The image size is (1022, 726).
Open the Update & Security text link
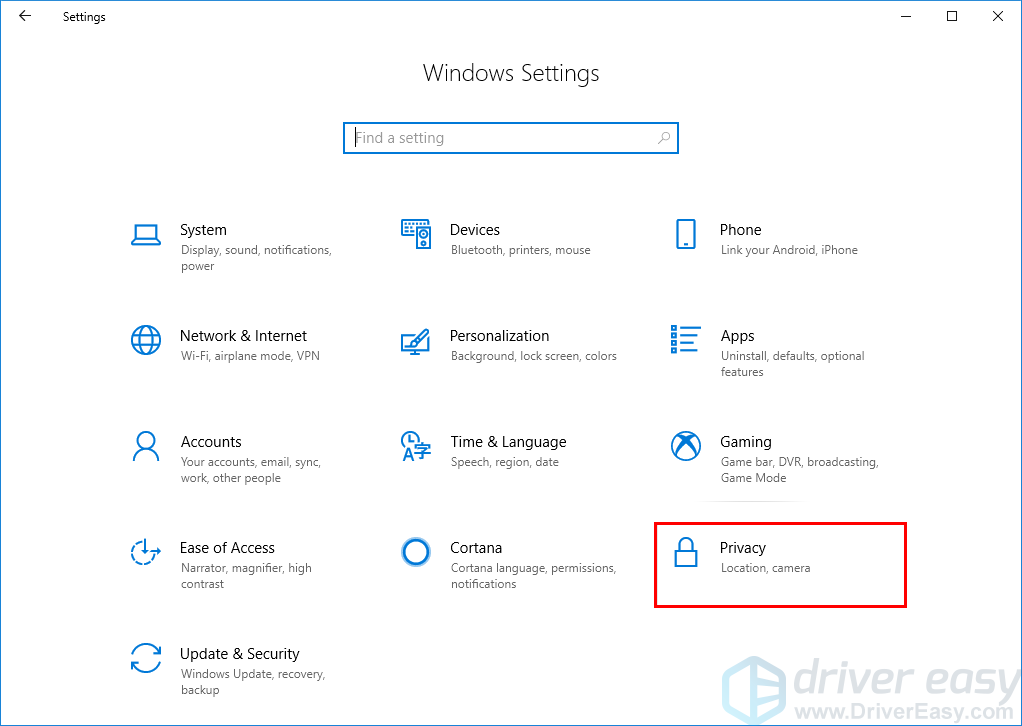click(239, 654)
